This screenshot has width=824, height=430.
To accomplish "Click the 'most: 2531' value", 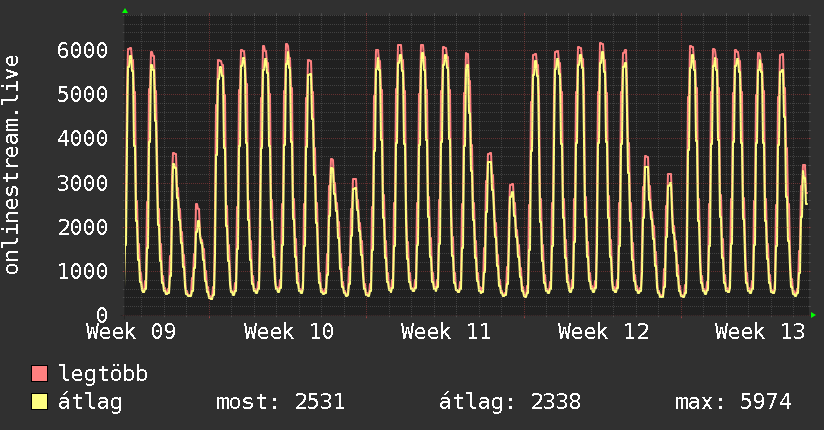I will [x=280, y=402].
